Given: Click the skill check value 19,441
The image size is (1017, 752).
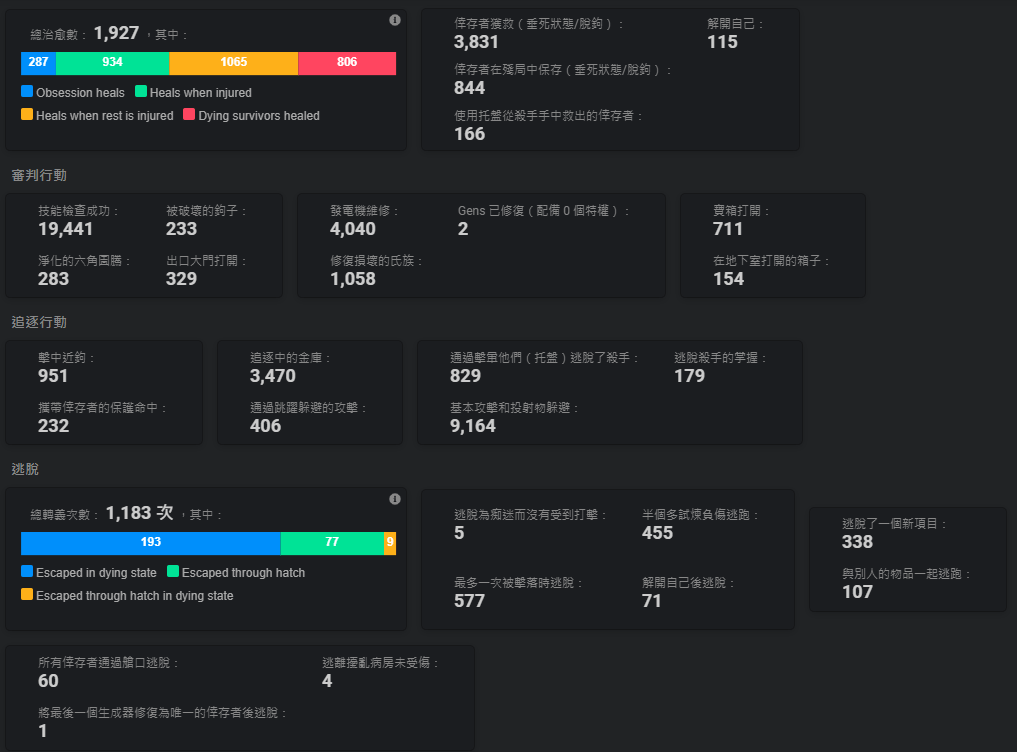Looking at the screenshot, I should point(66,229).
